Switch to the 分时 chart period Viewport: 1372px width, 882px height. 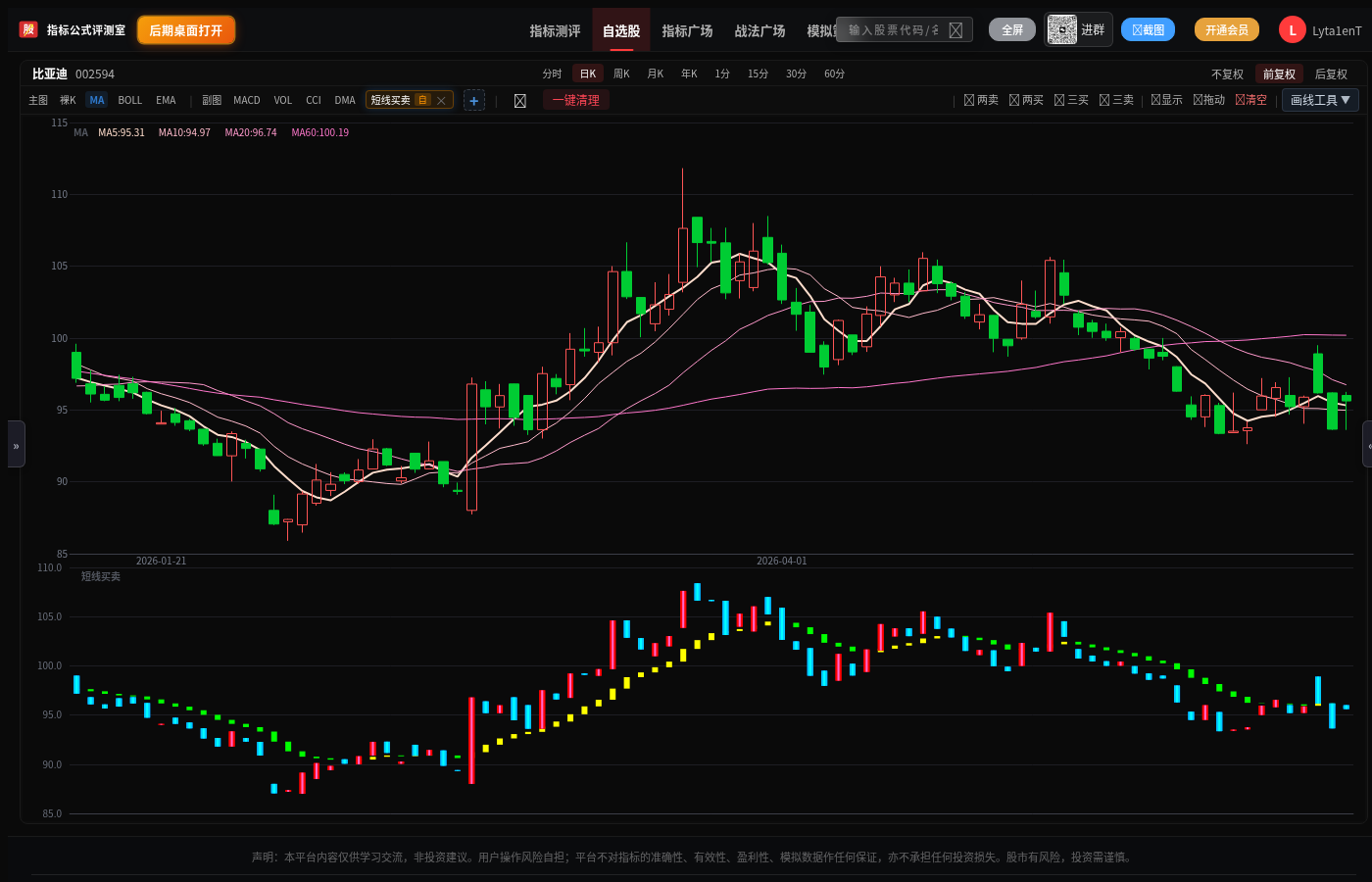(552, 74)
